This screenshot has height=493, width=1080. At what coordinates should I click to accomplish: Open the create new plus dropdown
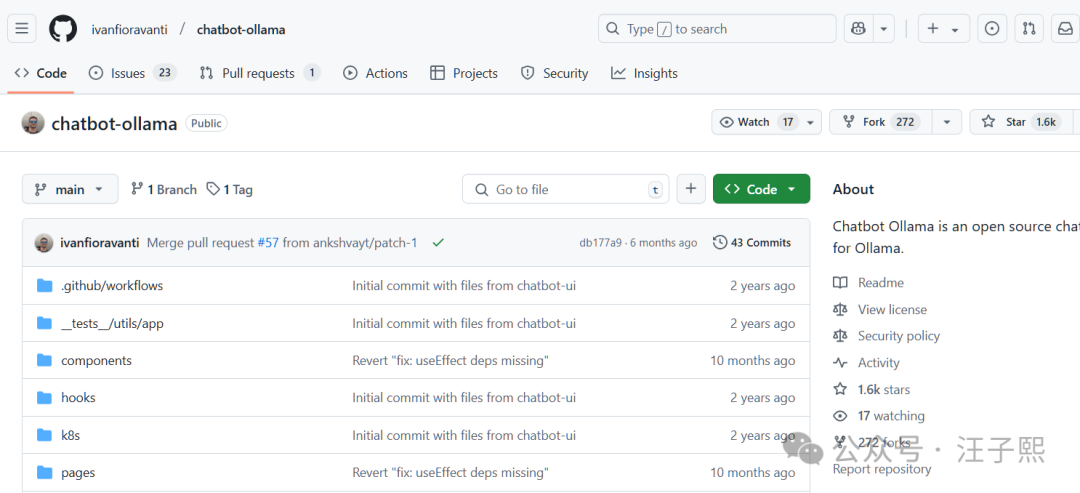[x=942, y=29]
